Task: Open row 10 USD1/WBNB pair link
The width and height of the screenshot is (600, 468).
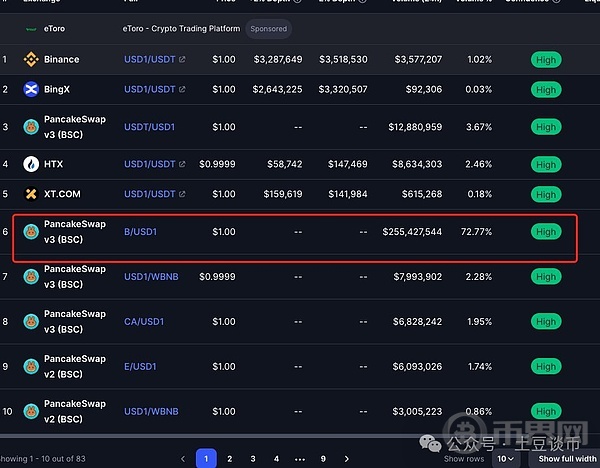Action: (x=151, y=411)
